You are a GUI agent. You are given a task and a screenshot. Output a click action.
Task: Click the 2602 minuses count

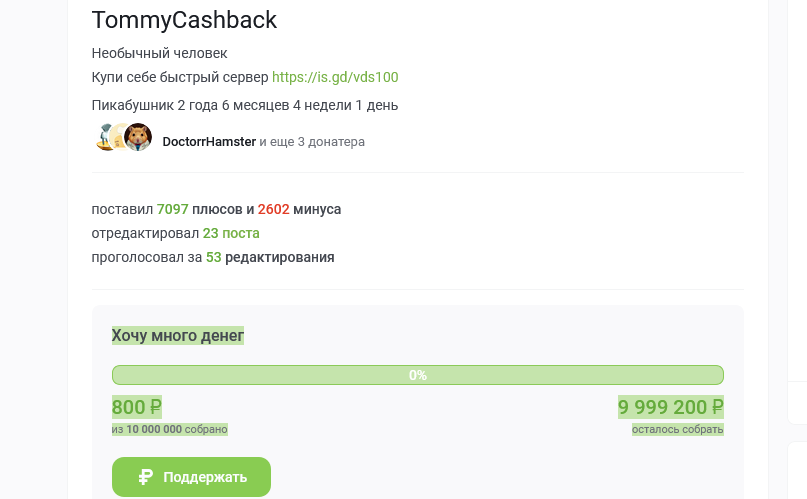tap(274, 209)
